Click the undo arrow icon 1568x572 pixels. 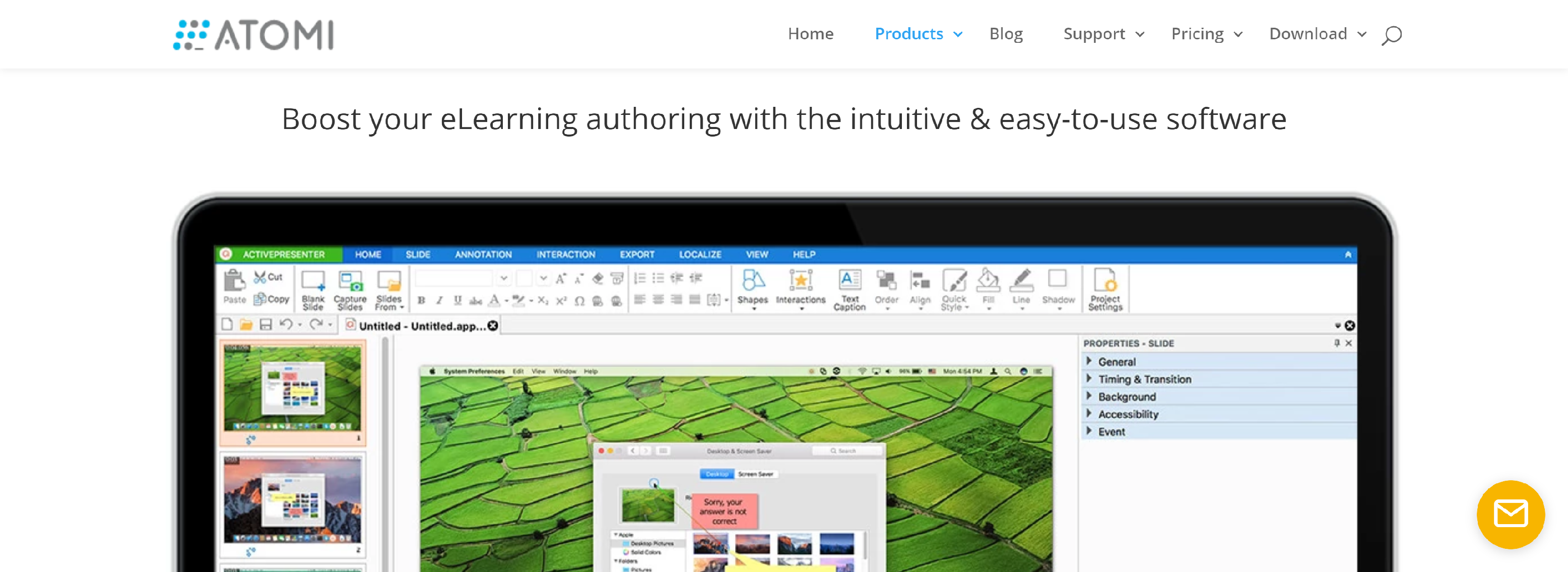[x=286, y=325]
